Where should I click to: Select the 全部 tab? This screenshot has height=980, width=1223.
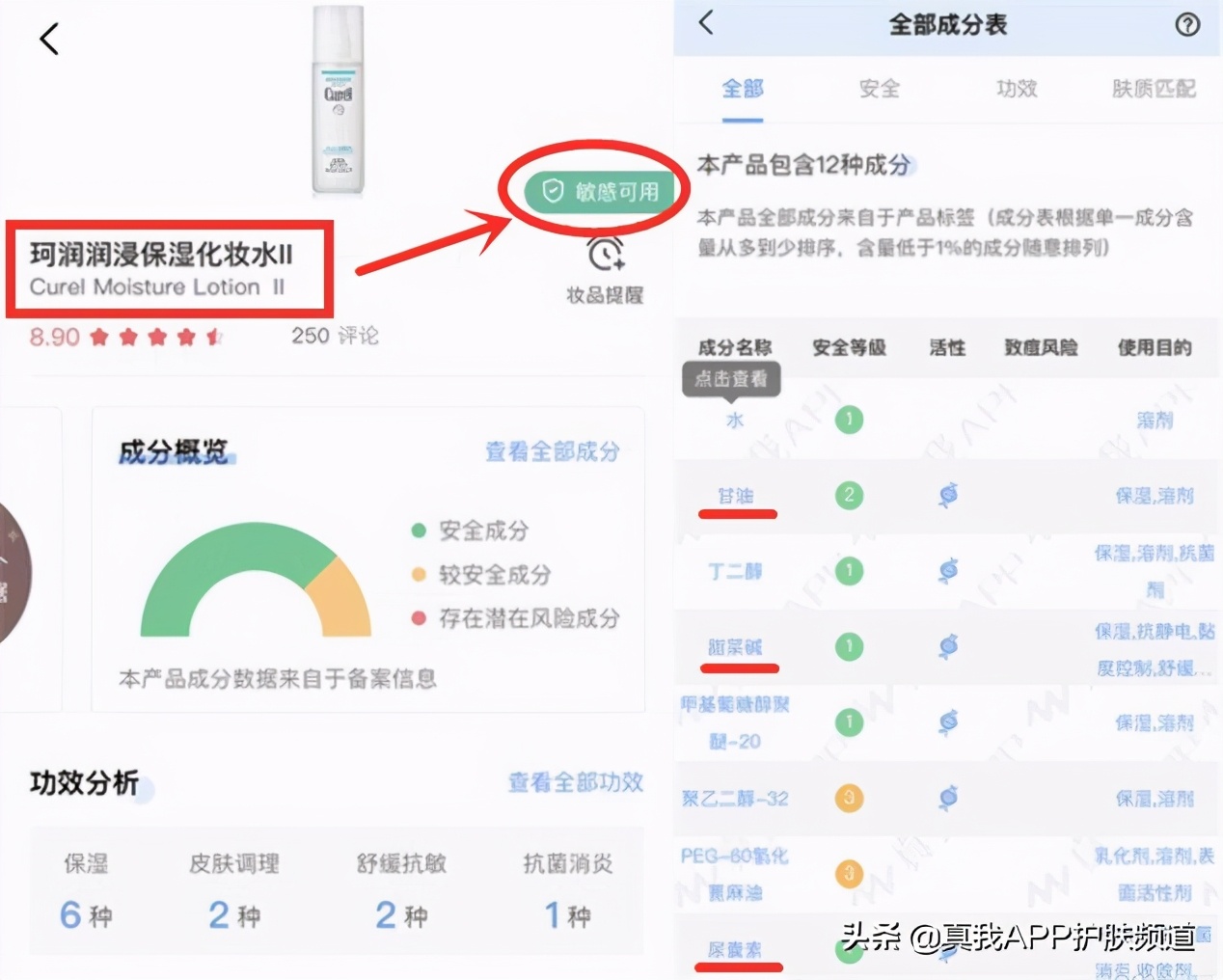point(741,89)
